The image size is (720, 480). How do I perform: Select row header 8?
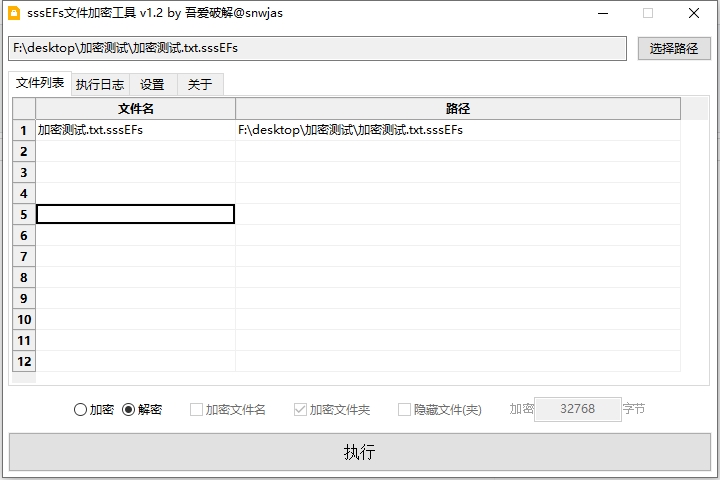pos(24,277)
